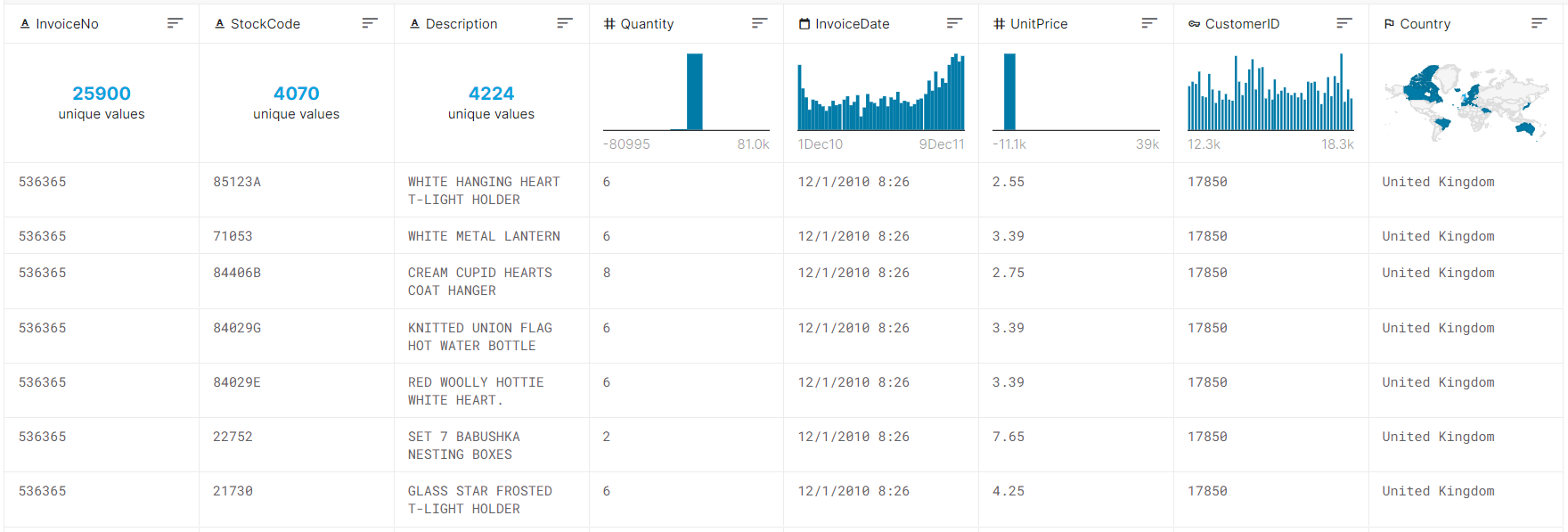Open InvoiceDate column sort options
The width and height of the screenshot is (1568, 532).
[x=954, y=23]
